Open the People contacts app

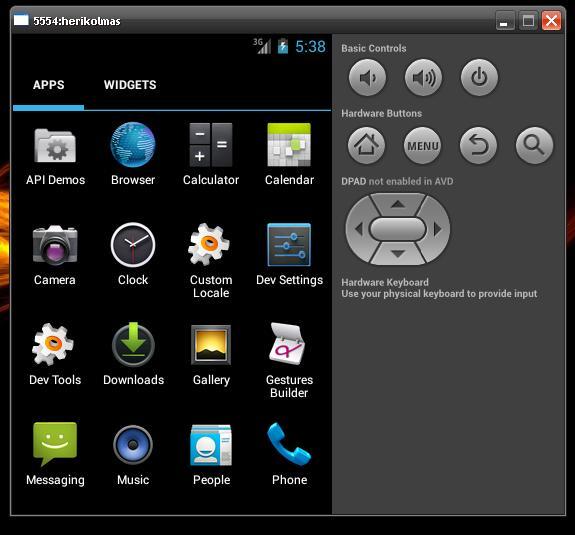point(211,455)
